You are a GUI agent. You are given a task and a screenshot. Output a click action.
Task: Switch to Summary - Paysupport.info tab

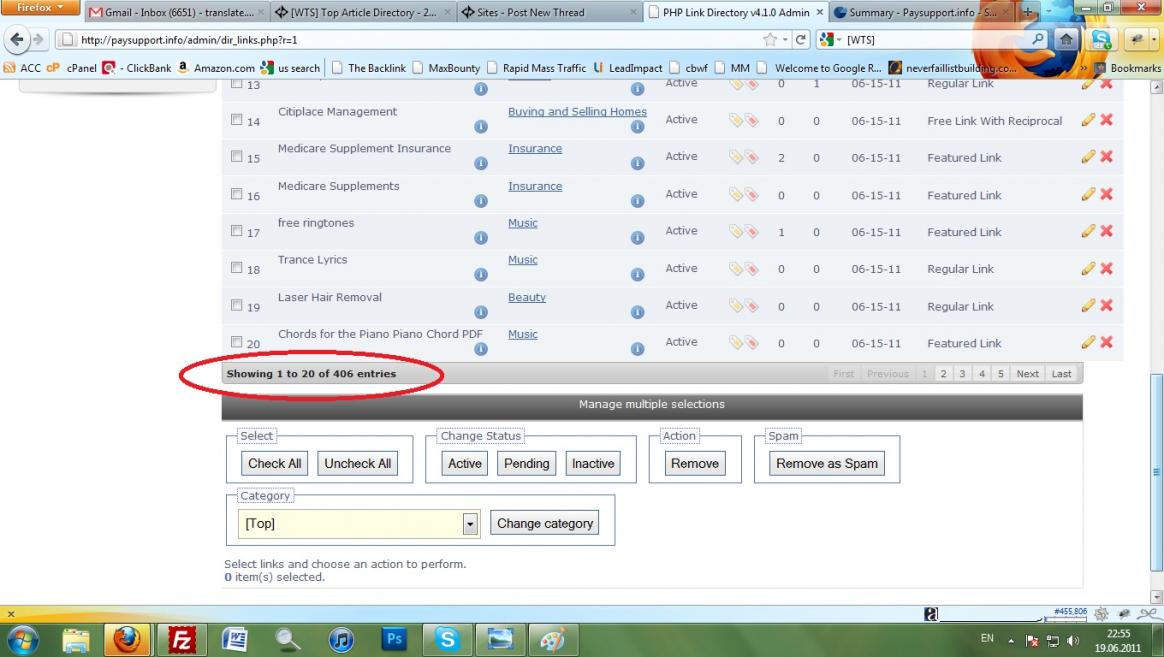(923, 12)
